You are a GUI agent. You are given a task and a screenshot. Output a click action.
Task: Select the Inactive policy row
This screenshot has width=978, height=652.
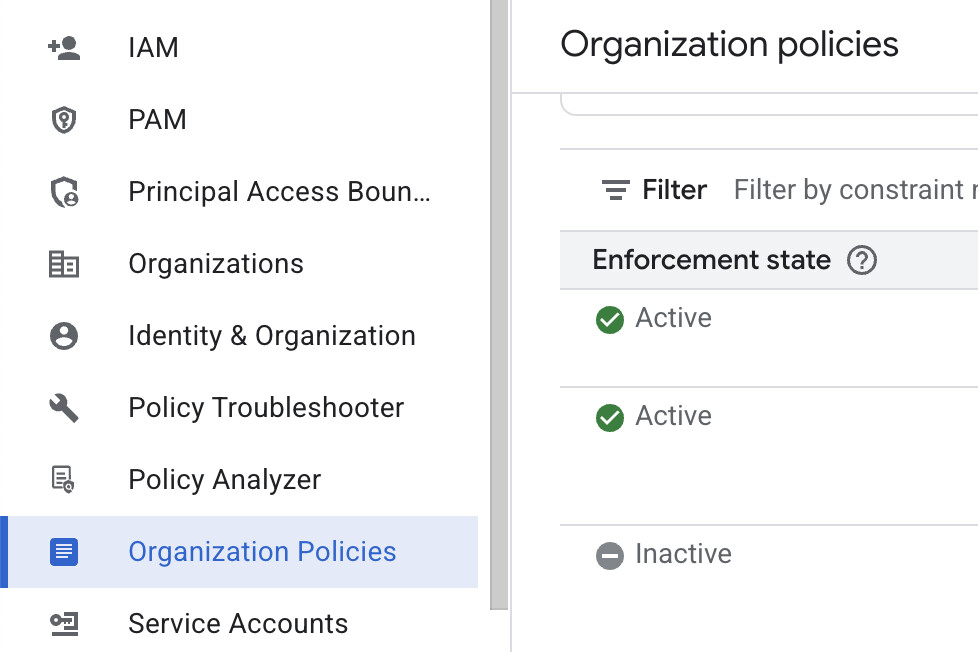(683, 555)
